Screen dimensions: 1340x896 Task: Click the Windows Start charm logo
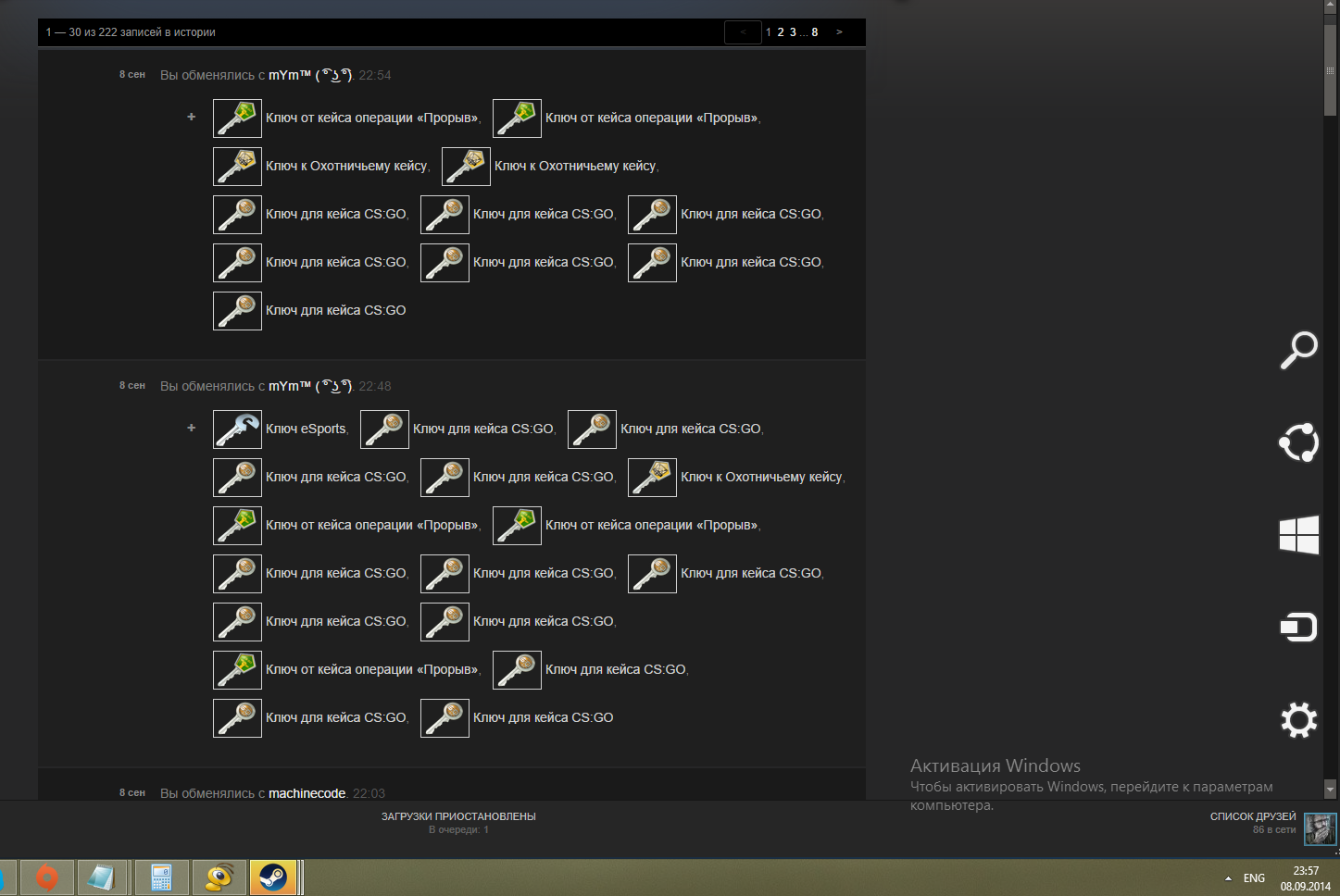click(x=1298, y=535)
